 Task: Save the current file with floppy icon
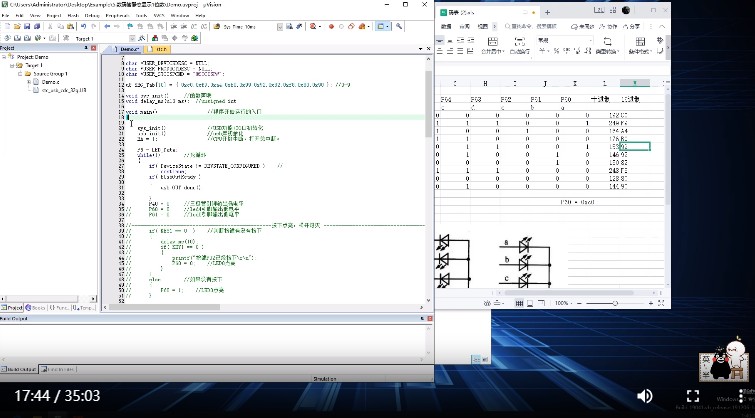coord(27,26)
